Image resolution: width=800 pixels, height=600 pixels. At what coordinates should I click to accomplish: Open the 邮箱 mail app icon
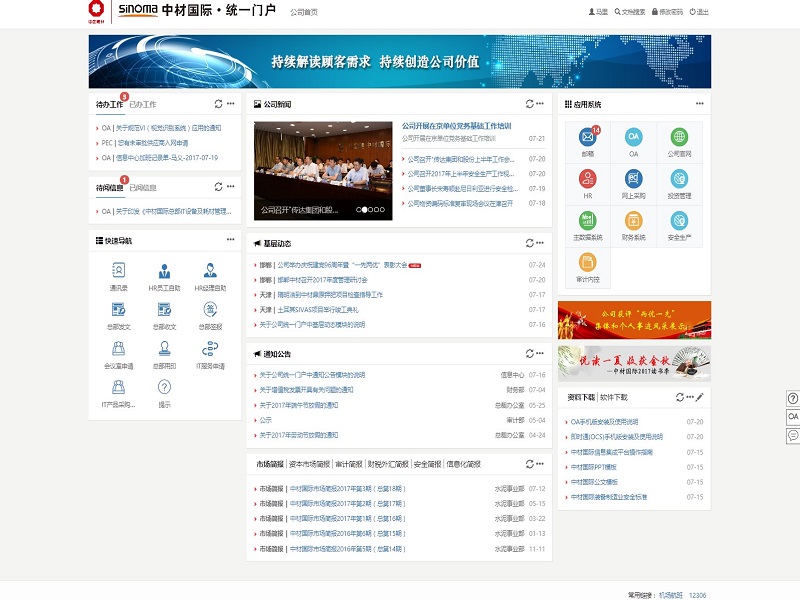click(587, 138)
